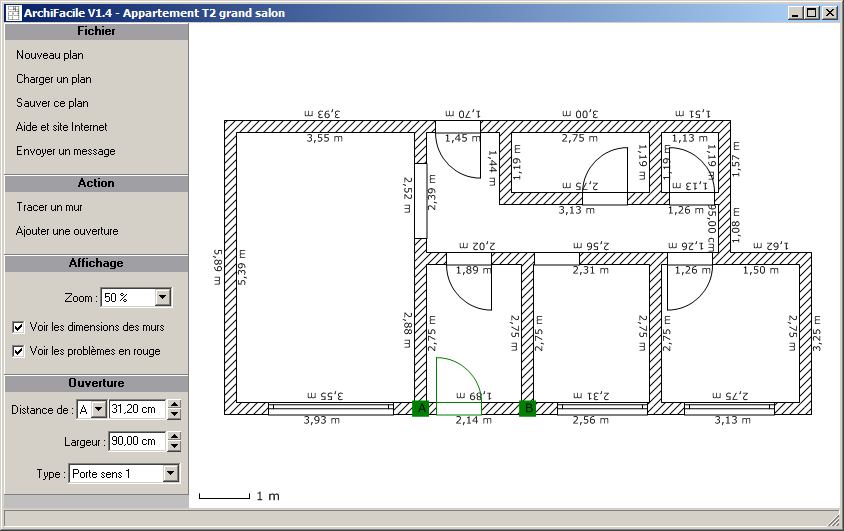Click the distance field showing 31,20 cm

point(137,409)
